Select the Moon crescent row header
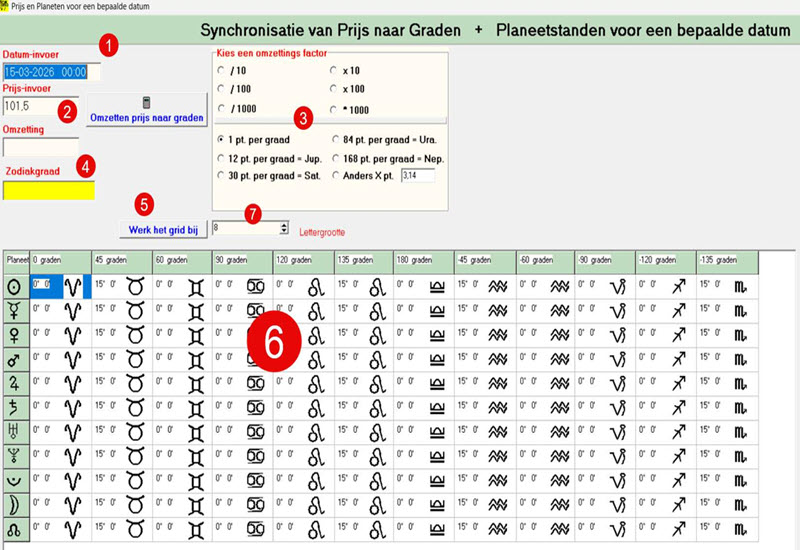800x550 pixels. pyautogui.click(x=16, y=505)
